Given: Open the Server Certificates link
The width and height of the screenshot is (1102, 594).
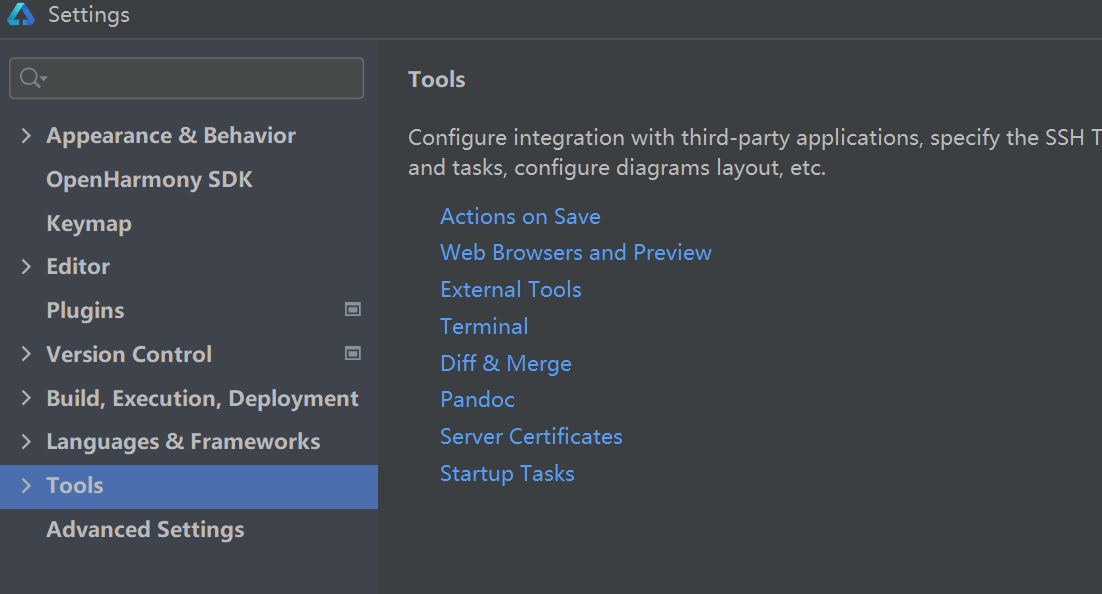Looking at the screenshot, I should click(531, 437).
